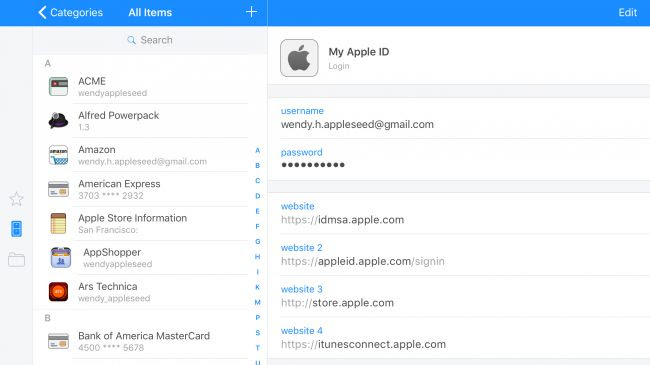
Task: Open the Bank of America MasterCard icon
Action: pos(58,341)
